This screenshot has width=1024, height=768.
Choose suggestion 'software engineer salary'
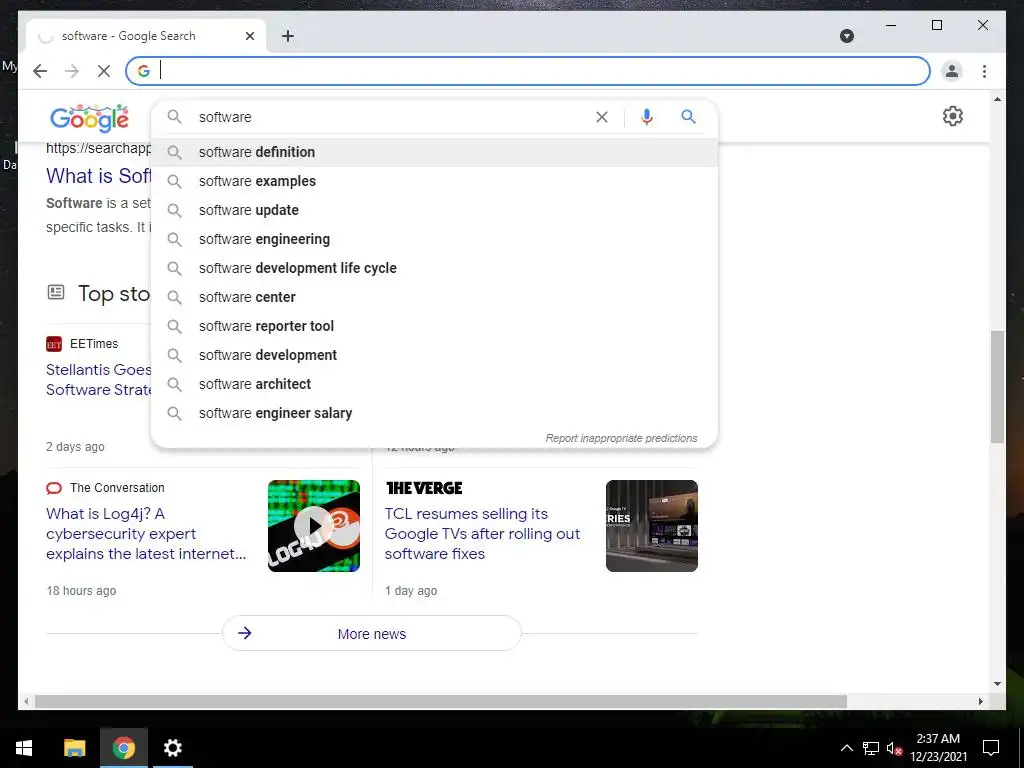pyautogui.click(x=434, y=413)
